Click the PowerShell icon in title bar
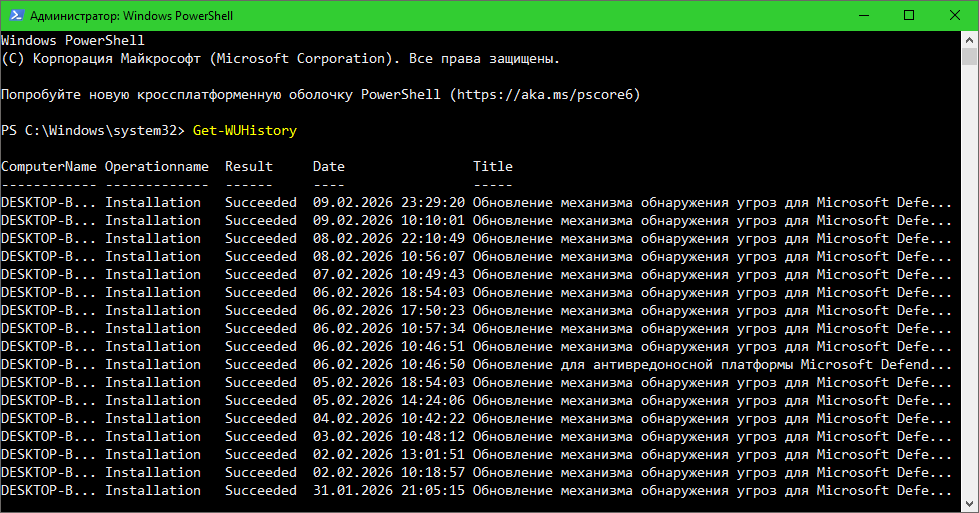 (x=15, y=16)
